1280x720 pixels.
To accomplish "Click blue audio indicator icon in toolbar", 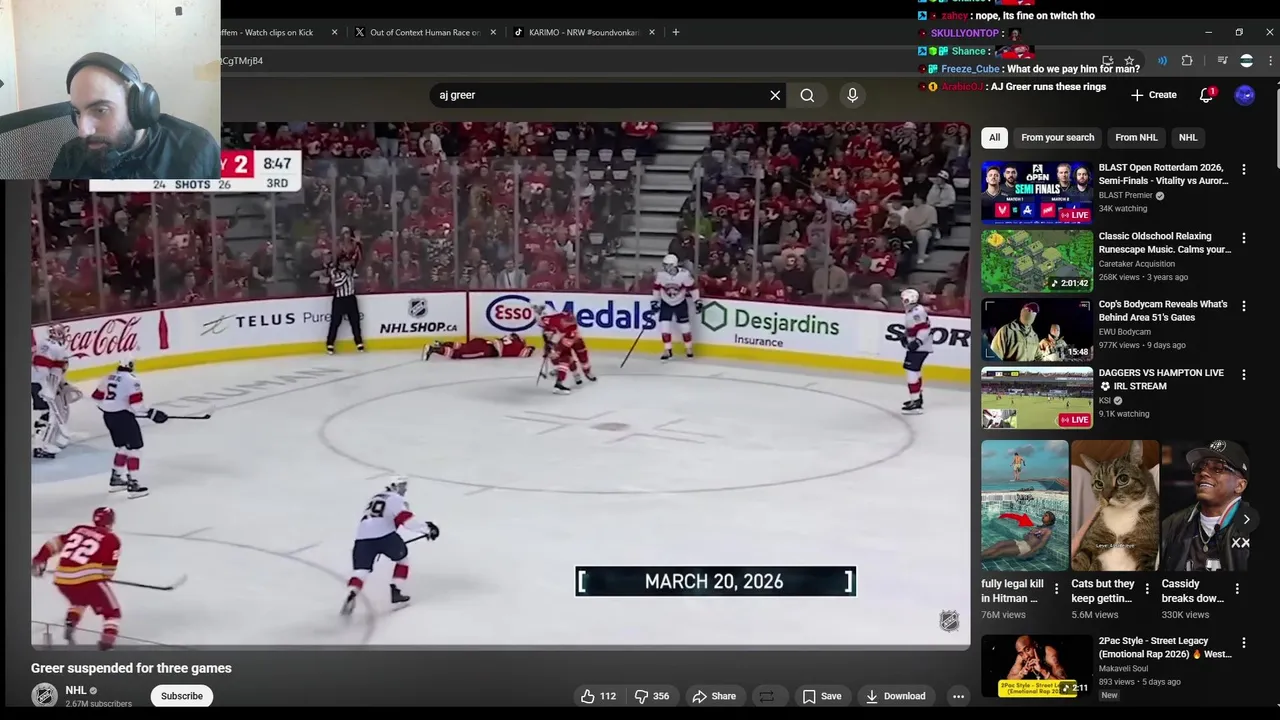I will tap(1162, 61).
